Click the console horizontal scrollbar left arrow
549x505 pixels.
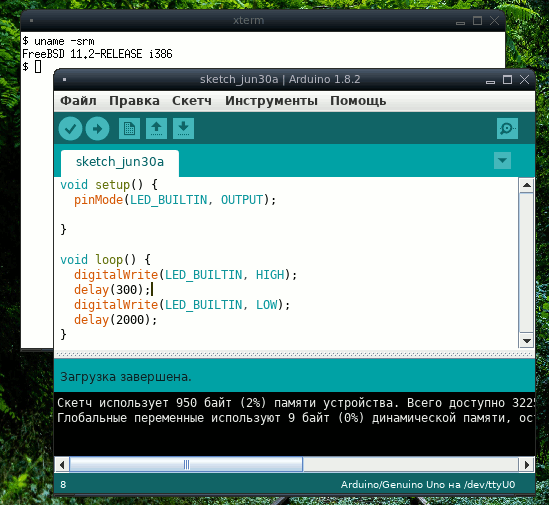62,465
